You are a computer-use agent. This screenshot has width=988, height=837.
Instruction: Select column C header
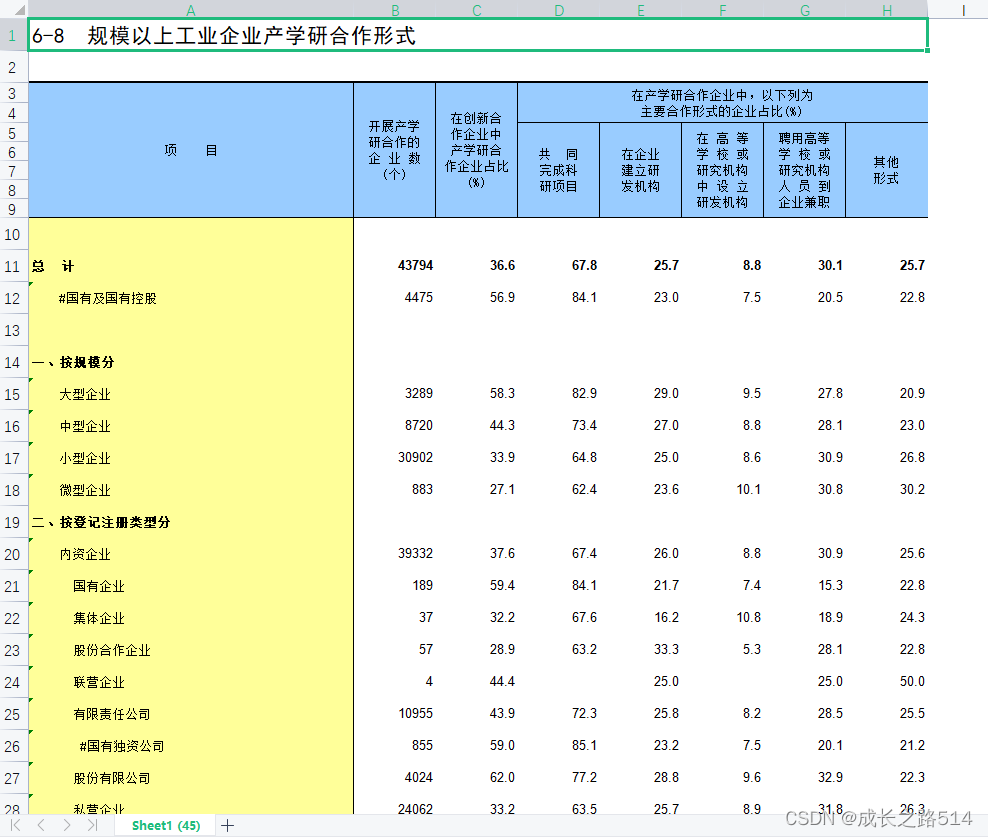click(x=476, y=9)
